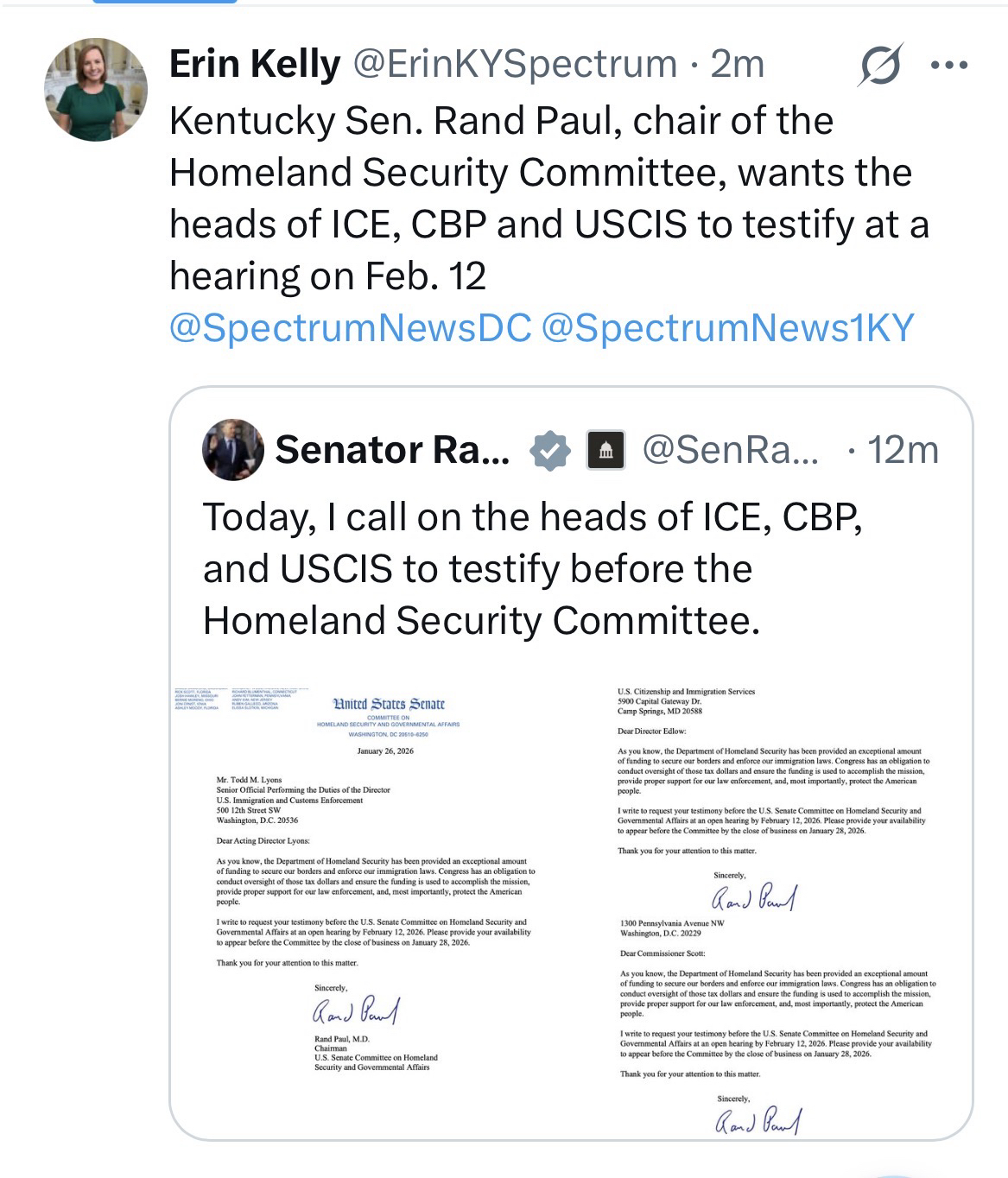Open Erin Kelly's profile picture
1008x1178 pixels.
tap(96, 89)
